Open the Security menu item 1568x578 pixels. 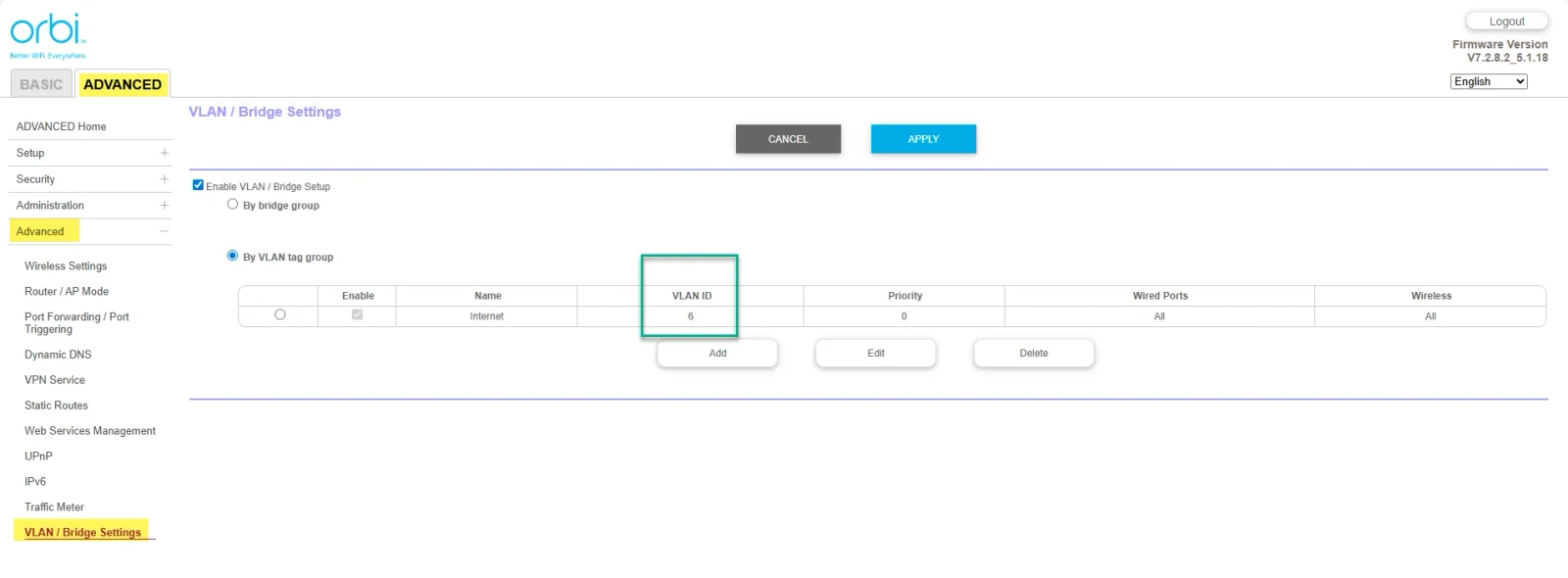click(x=35, y=179)
